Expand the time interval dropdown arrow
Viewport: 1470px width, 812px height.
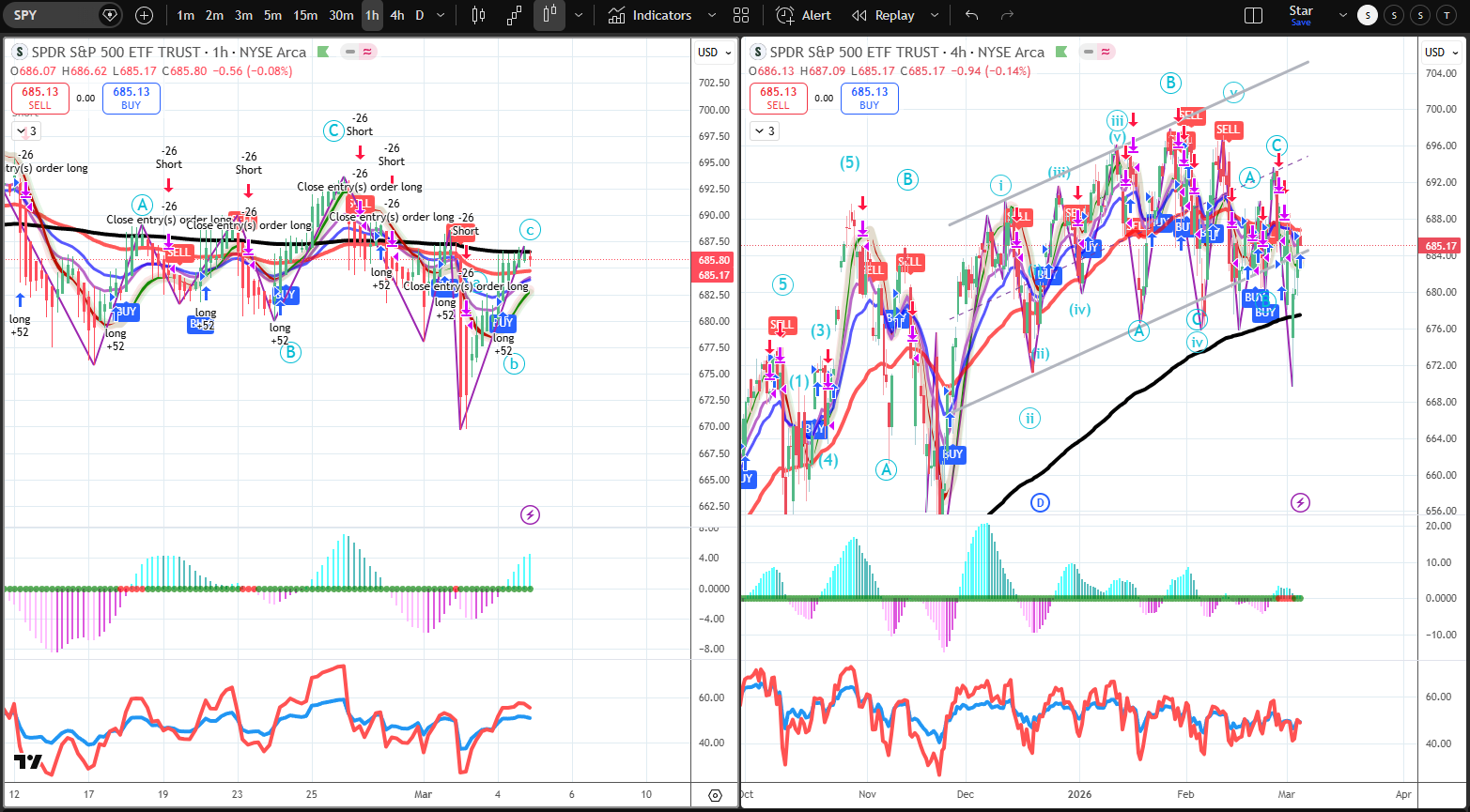[440, 15]
